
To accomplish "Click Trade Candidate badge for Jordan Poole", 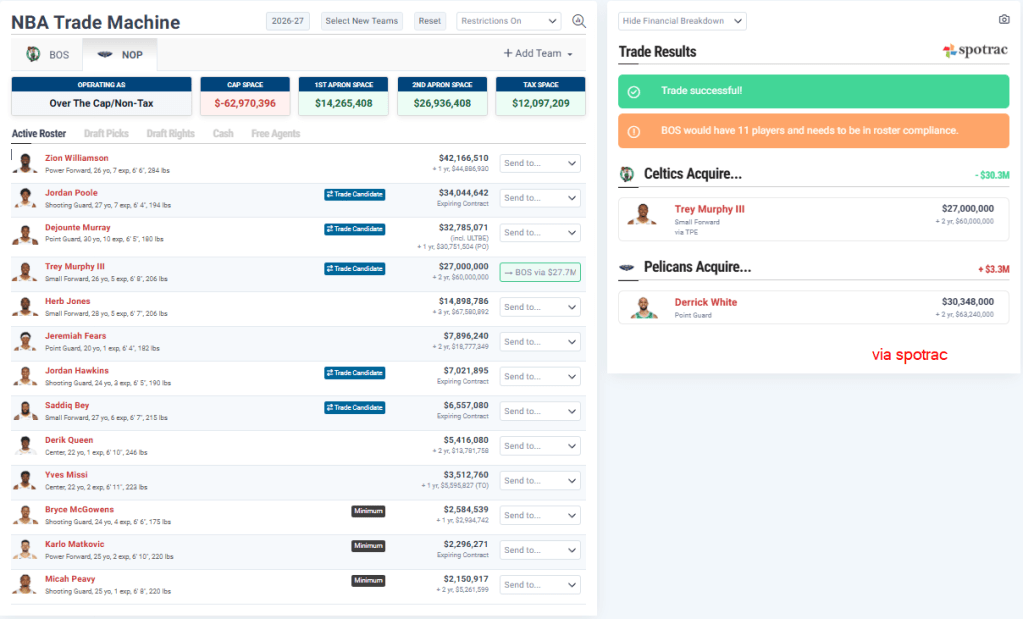I will pyautogui.click(x=354, y=194).
